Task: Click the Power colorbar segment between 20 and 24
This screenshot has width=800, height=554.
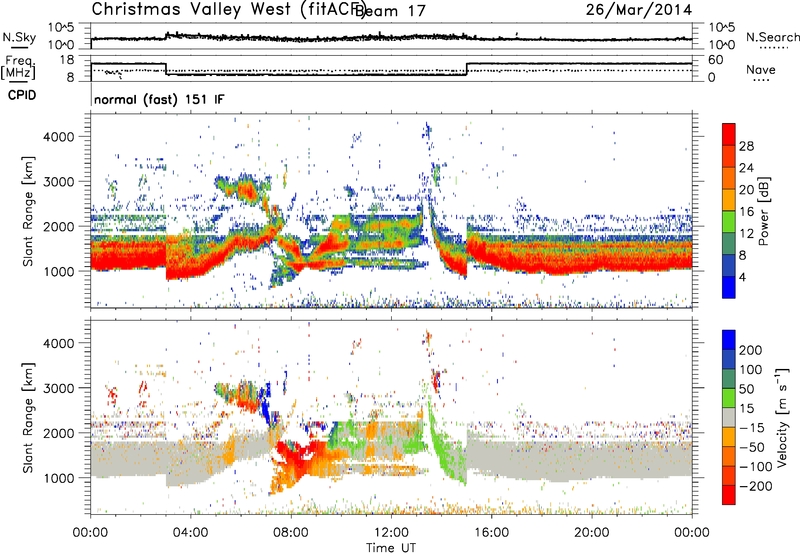Action: 729,178
